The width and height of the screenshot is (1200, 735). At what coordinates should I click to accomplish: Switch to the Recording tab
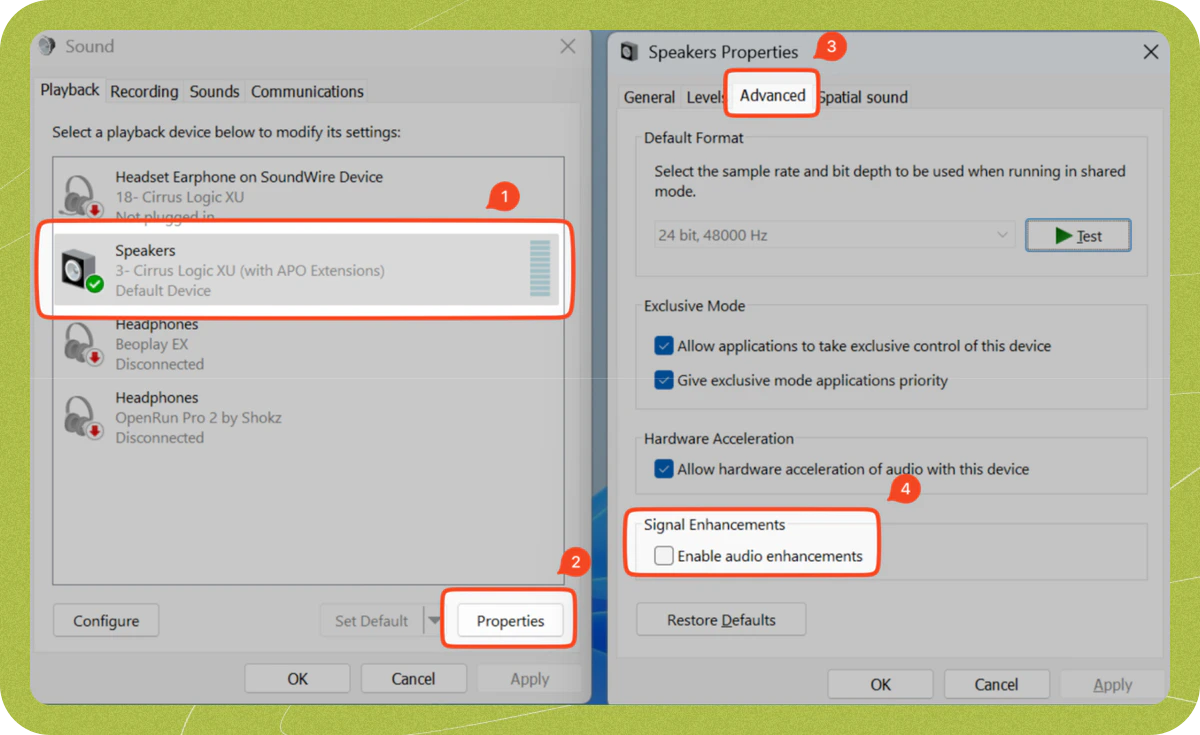point(144,91)
